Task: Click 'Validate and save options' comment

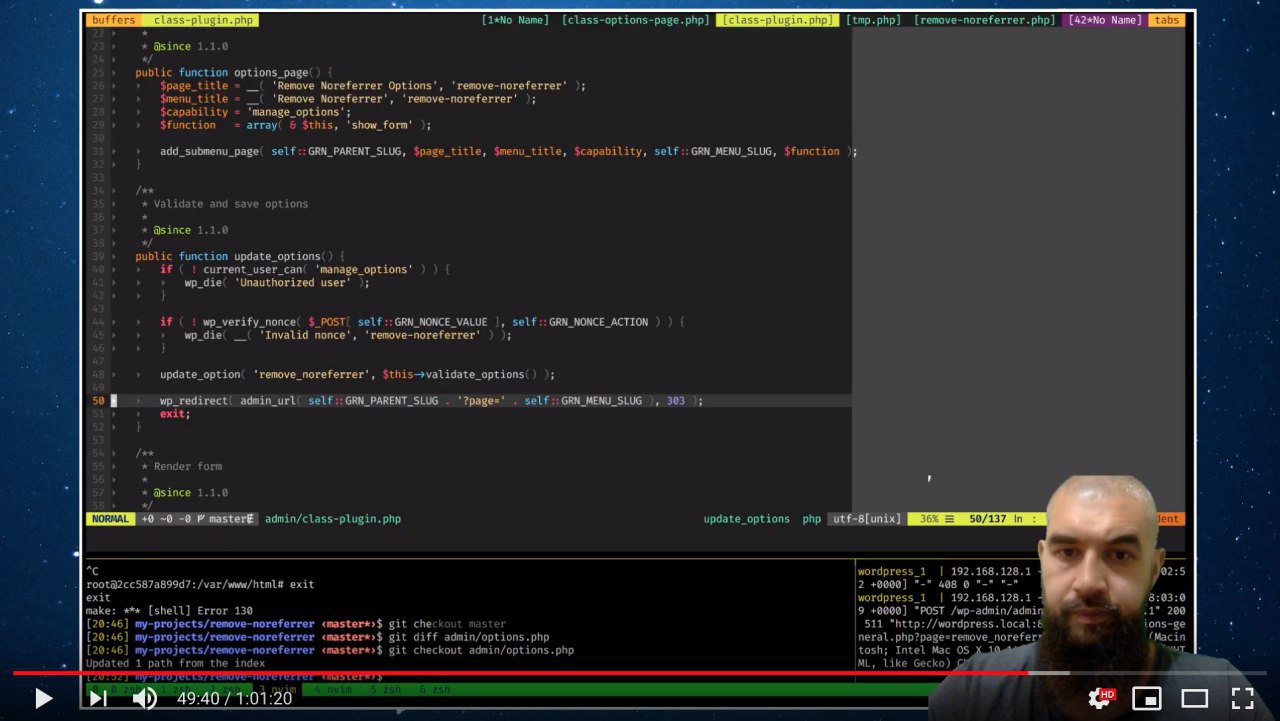Action: tap(230, 204)
